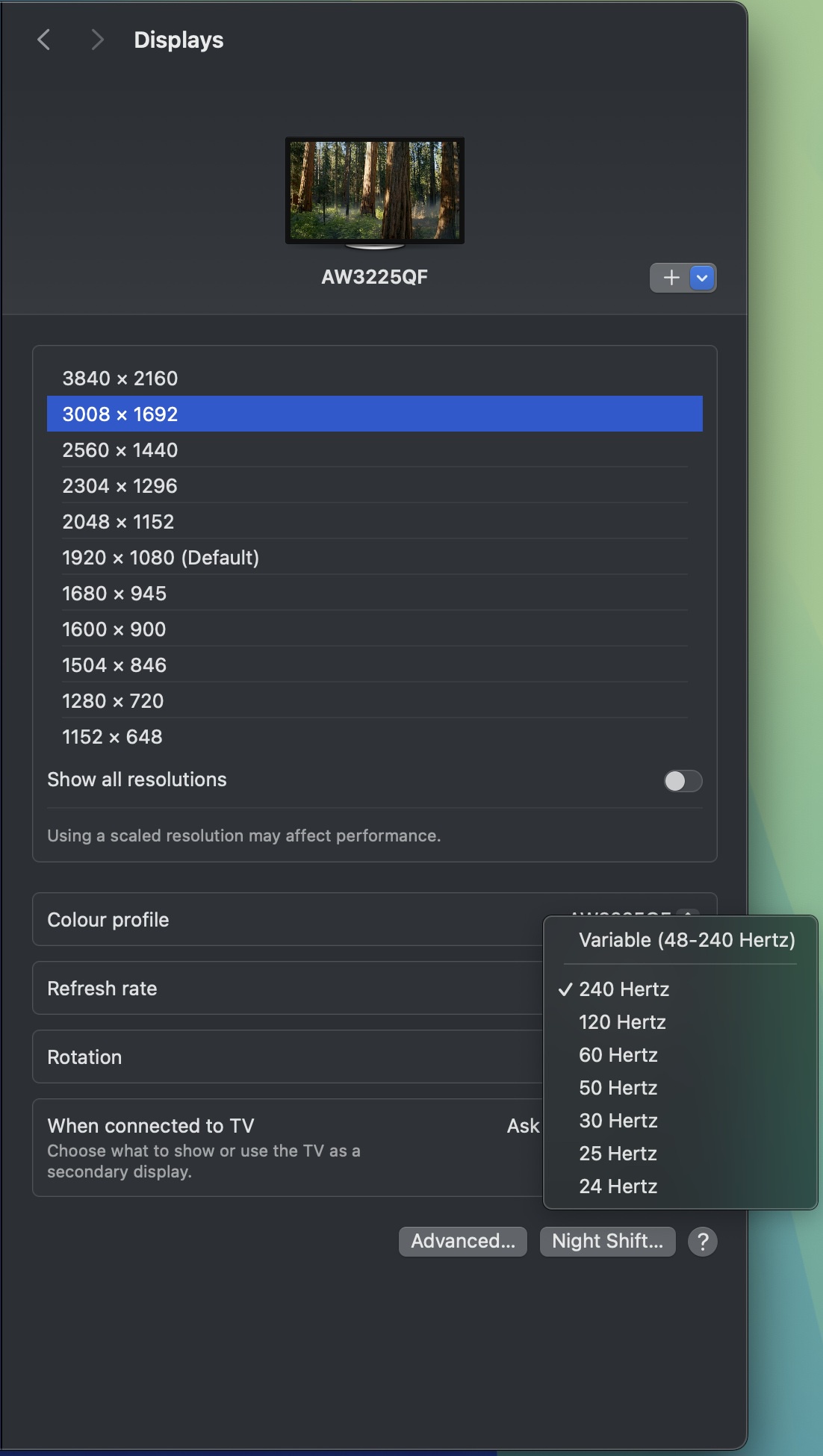Image resolution: width=823 pixels, height=1456 pixels.
Task: Toggle Show all resolutions switch
Action: tap(683, 781)
